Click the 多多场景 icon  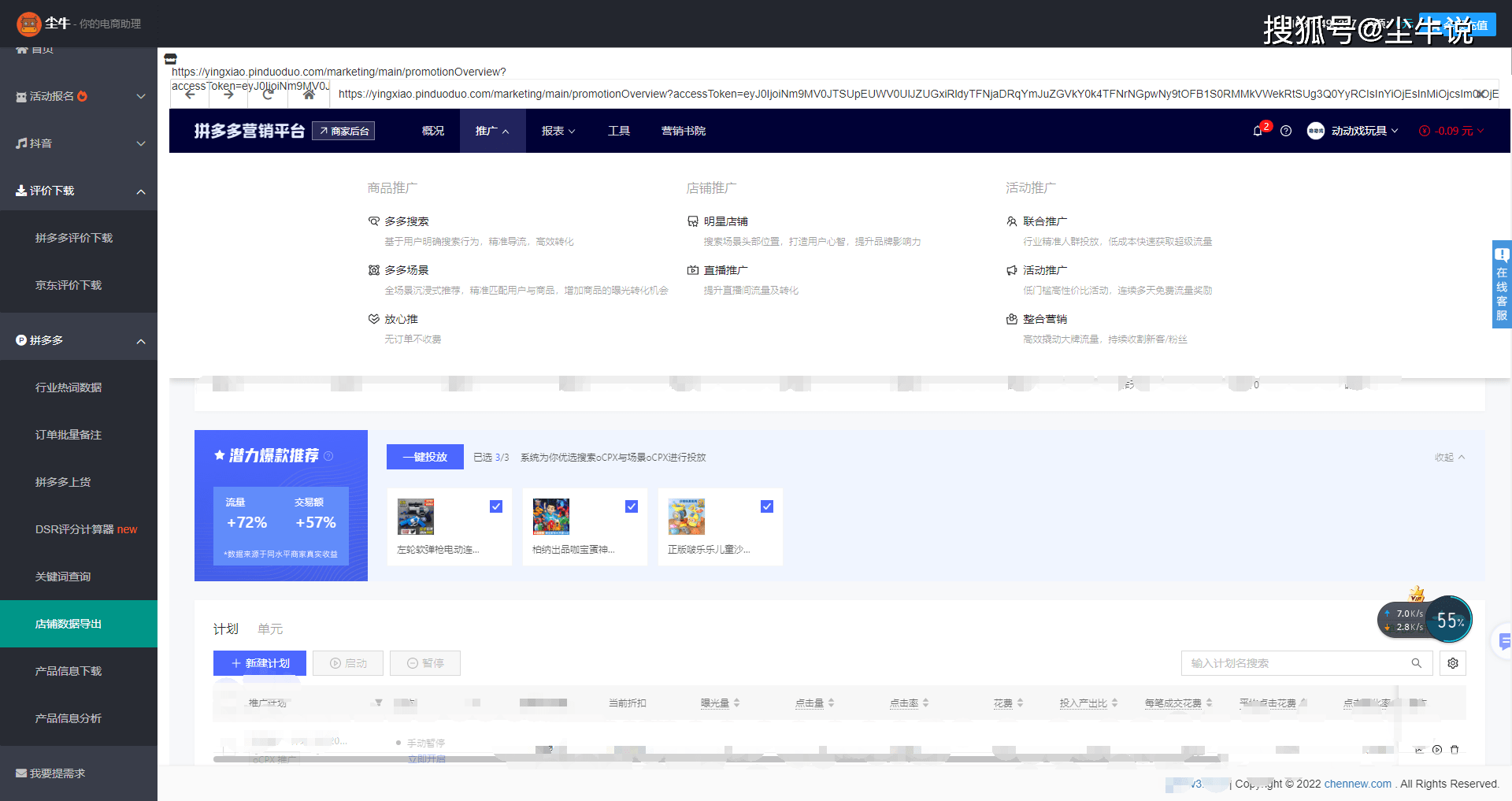(374, 270)
